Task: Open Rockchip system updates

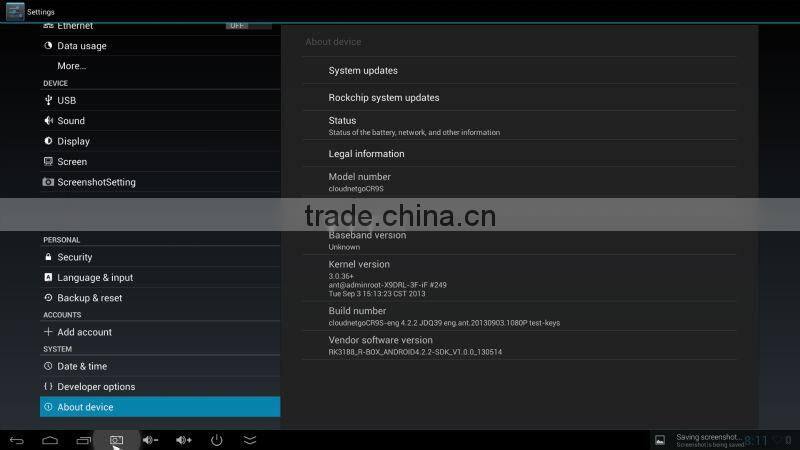Action: point(519,97)
